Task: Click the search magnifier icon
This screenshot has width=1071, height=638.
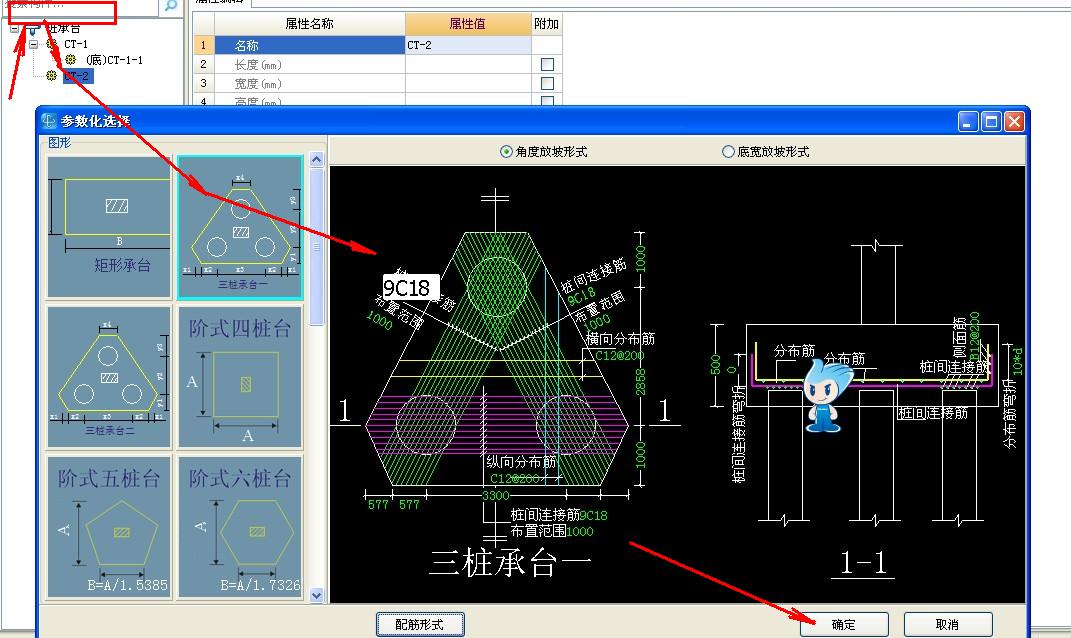Action: tap(170, 5)
